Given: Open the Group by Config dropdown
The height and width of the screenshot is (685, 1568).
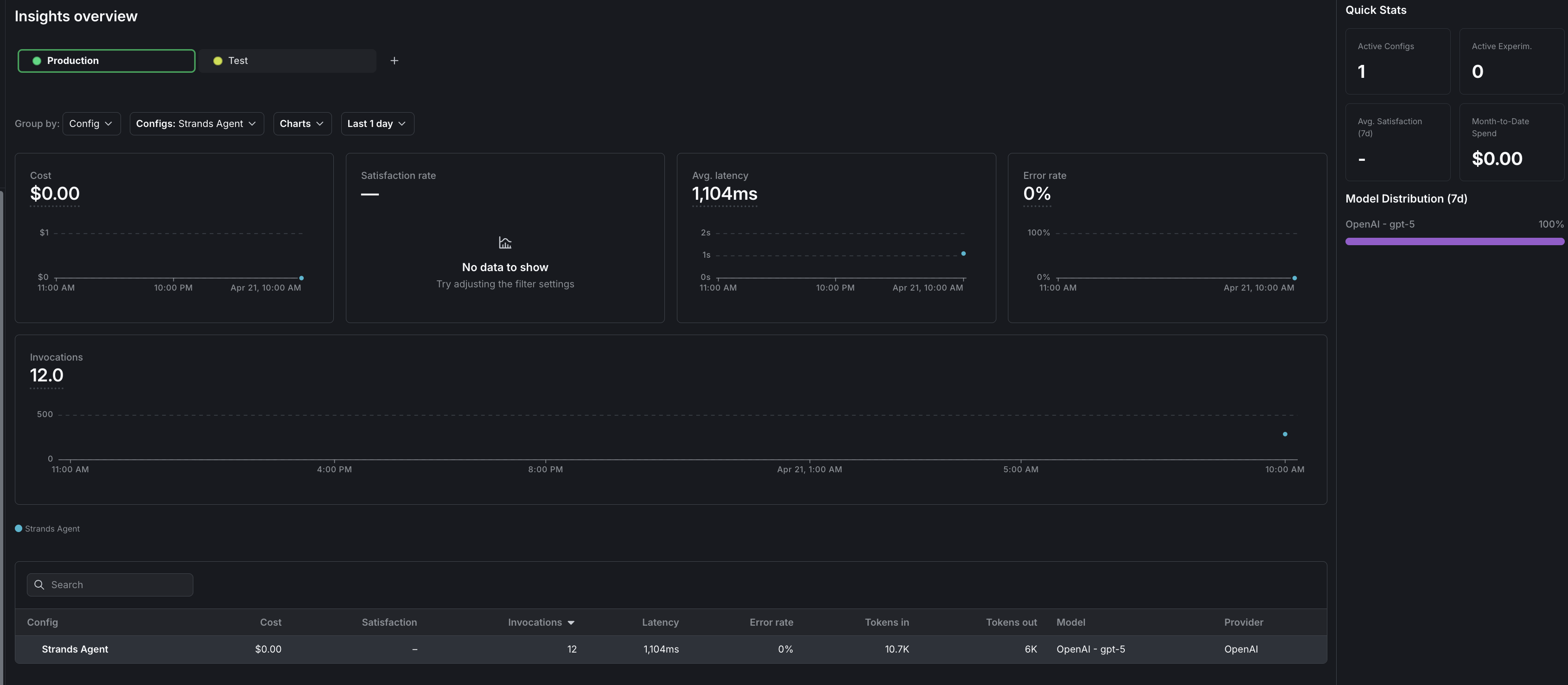Looking at the screenshot, I should tap(91, 123).
